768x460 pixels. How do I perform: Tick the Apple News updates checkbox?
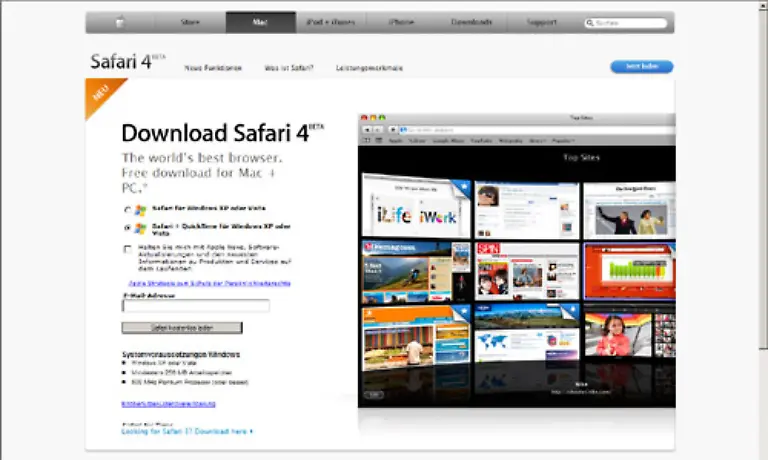[127, 249]
